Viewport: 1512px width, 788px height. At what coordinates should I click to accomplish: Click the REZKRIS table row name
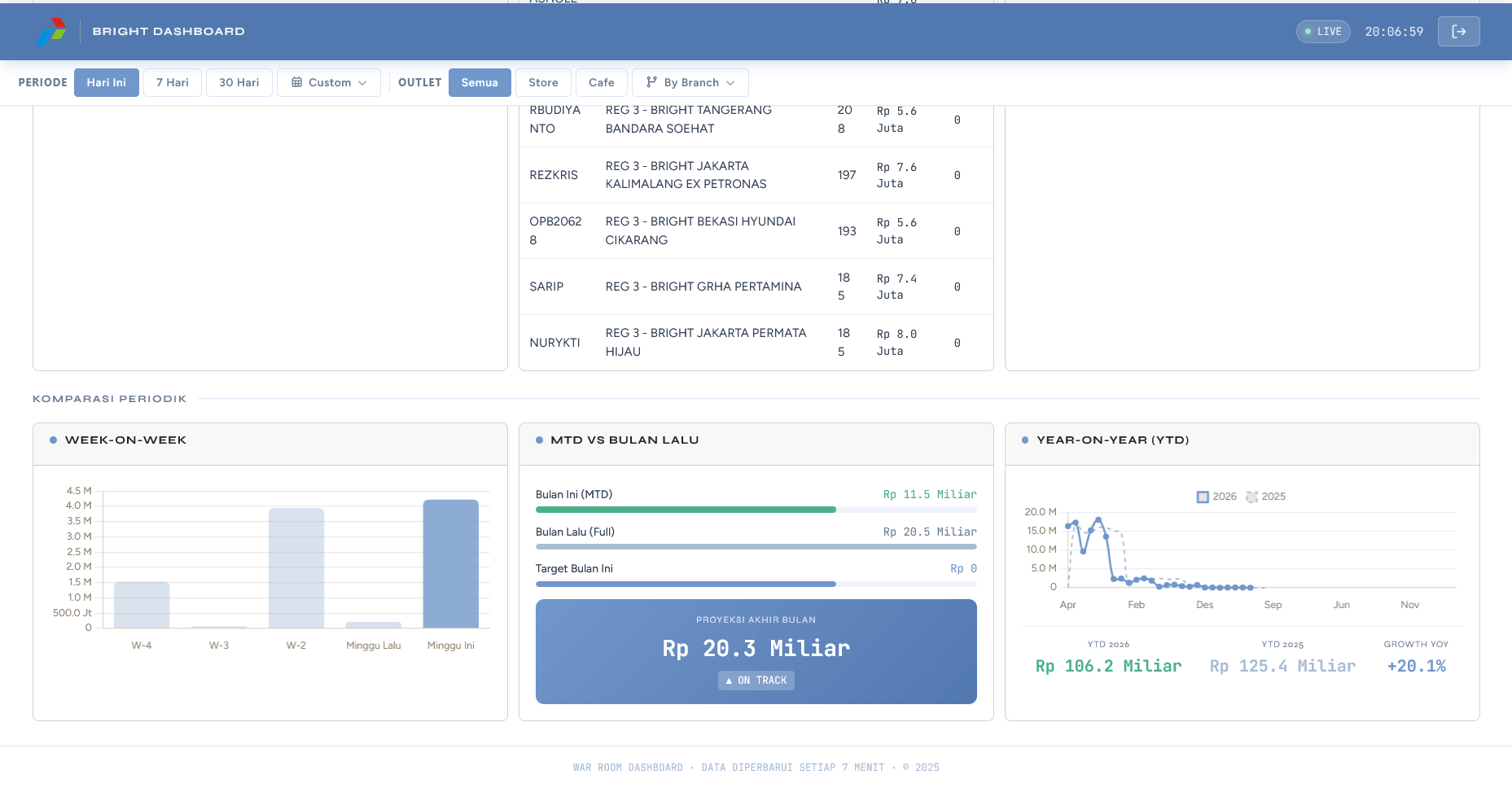click(x=554, y=175)
